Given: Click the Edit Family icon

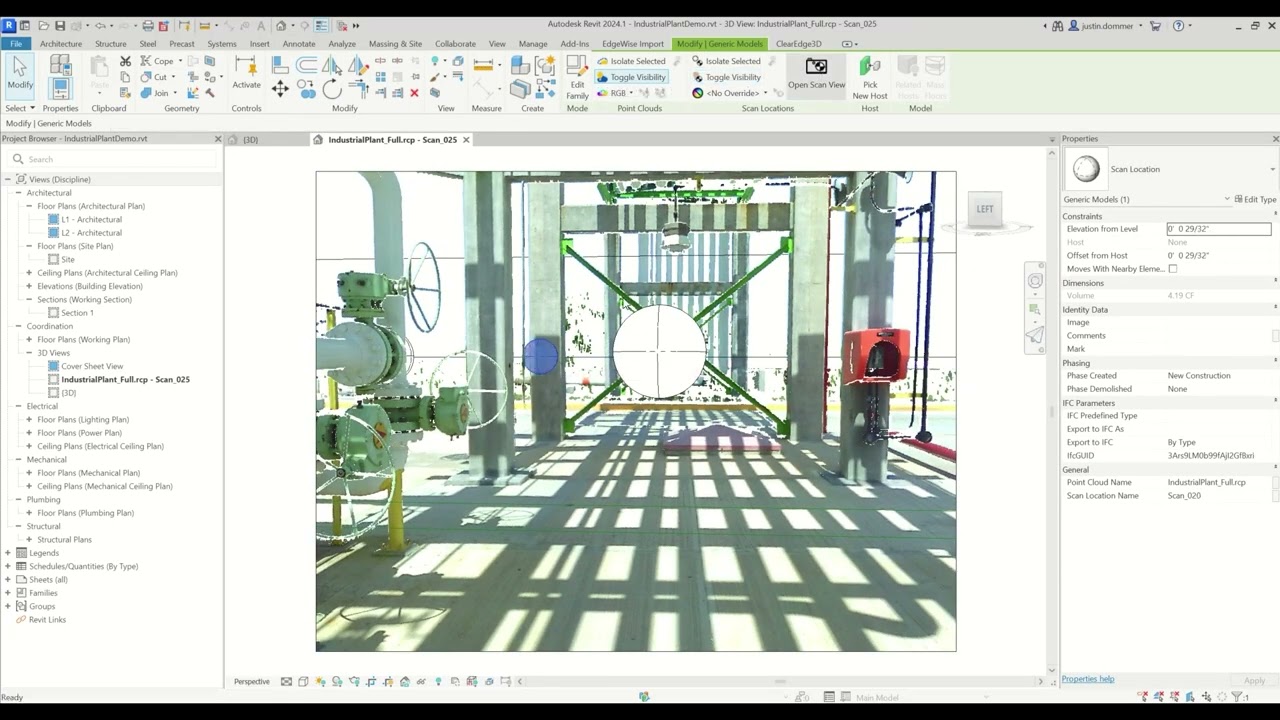Looking at the screenshot, I should point(577,76).
